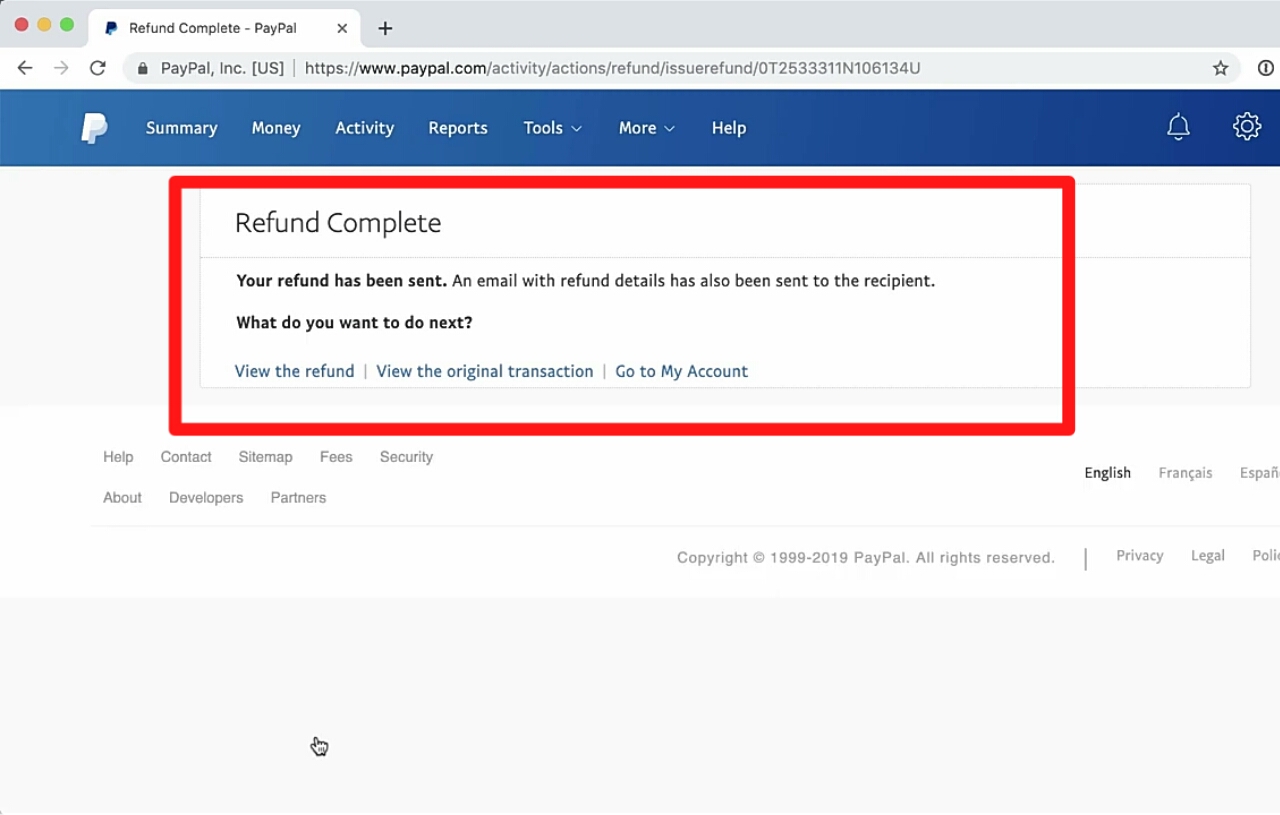
Task: Reload the current page
Action: pyautogui.click(x=97, y=68)
